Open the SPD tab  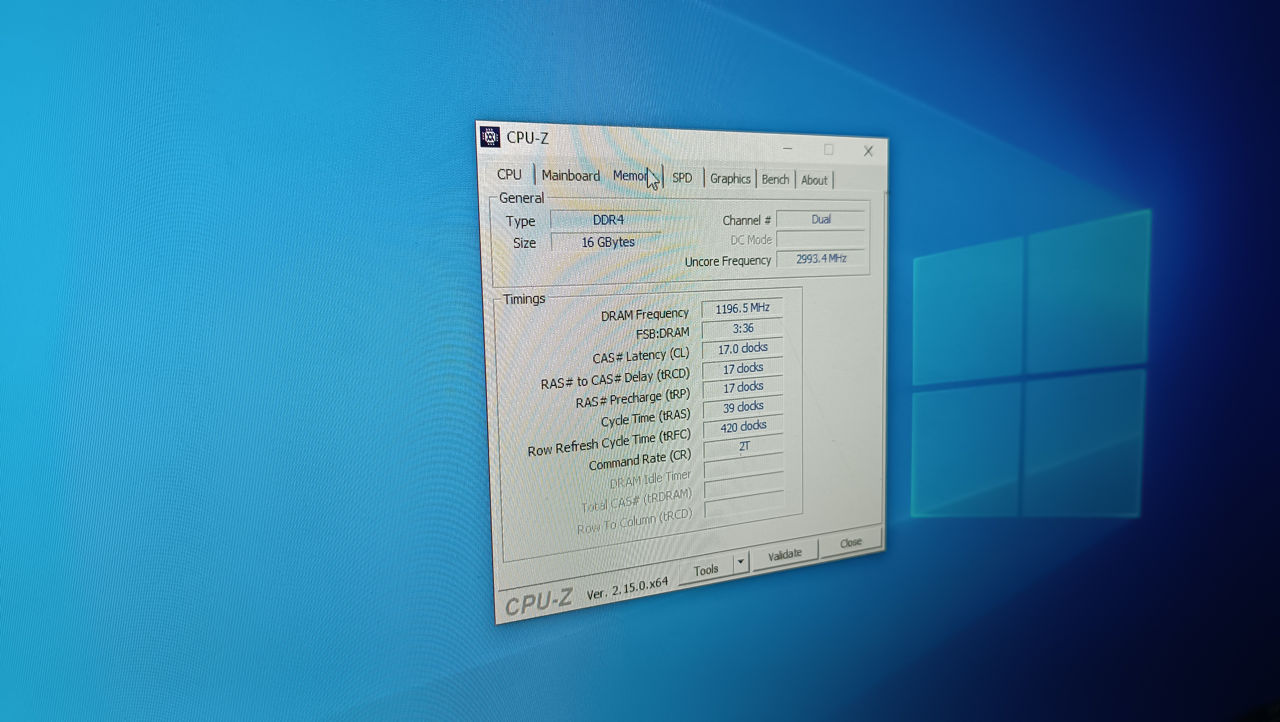682,178
